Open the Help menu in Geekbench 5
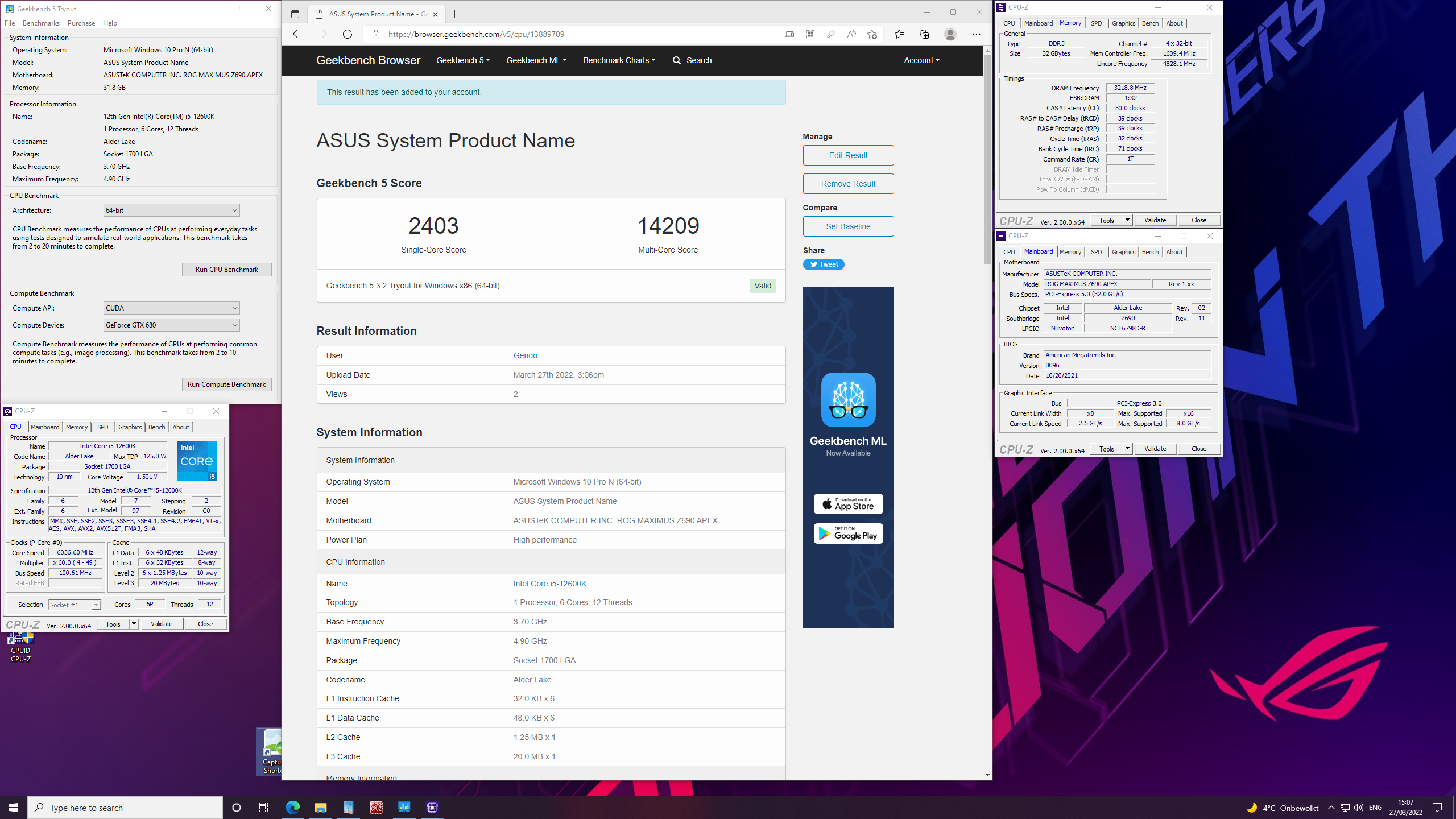Image resolution: width=1456 pixels, height=819 pixels. coord(110,23)
